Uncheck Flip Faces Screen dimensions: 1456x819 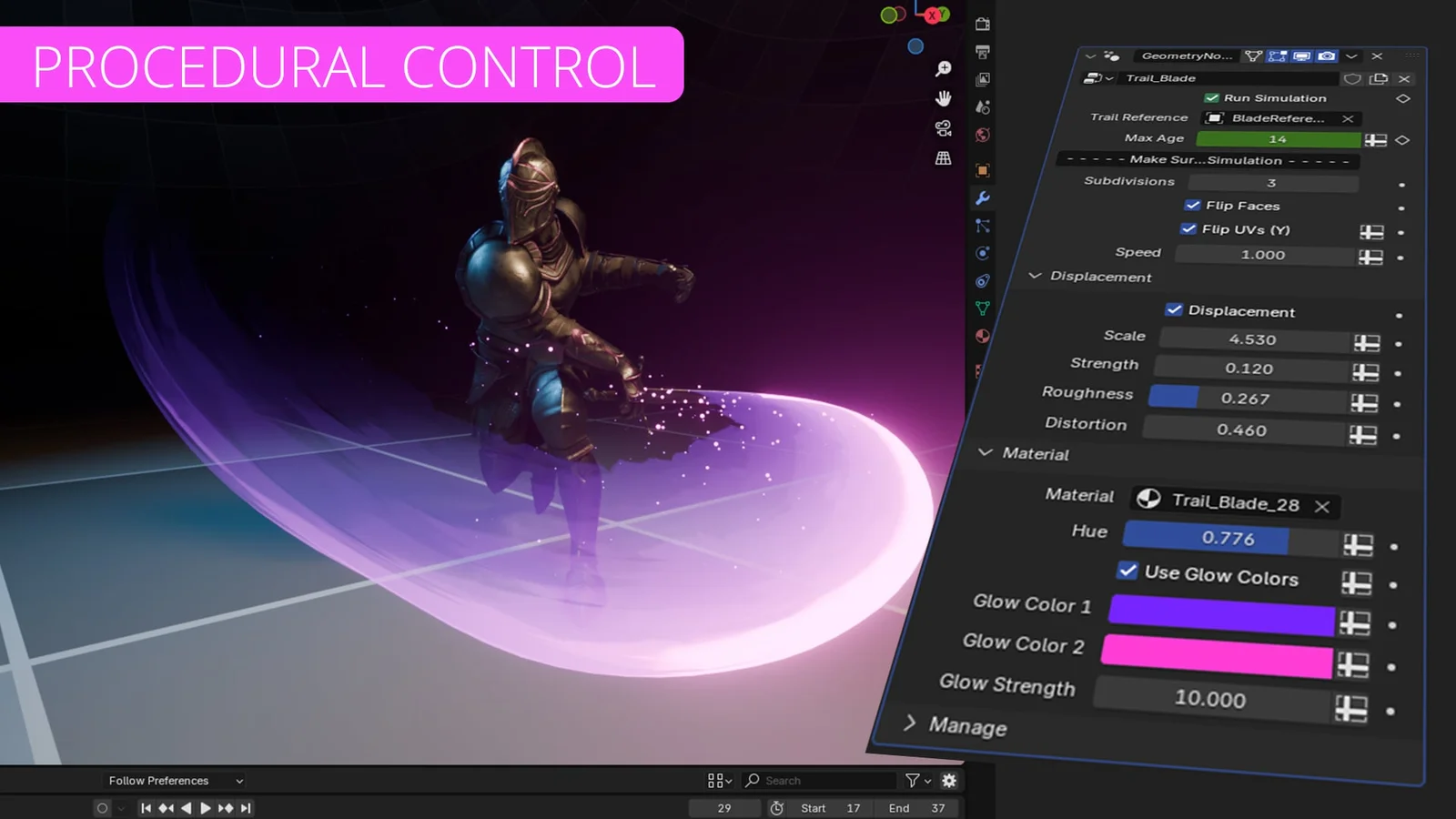pyautogui.click(x=1193, y=206)
